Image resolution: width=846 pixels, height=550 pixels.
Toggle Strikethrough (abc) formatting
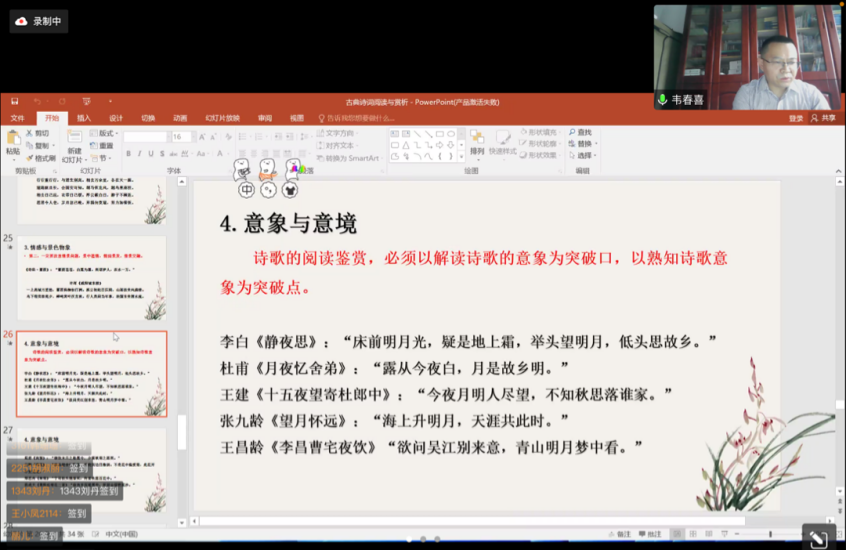click(x=173, y=154)
